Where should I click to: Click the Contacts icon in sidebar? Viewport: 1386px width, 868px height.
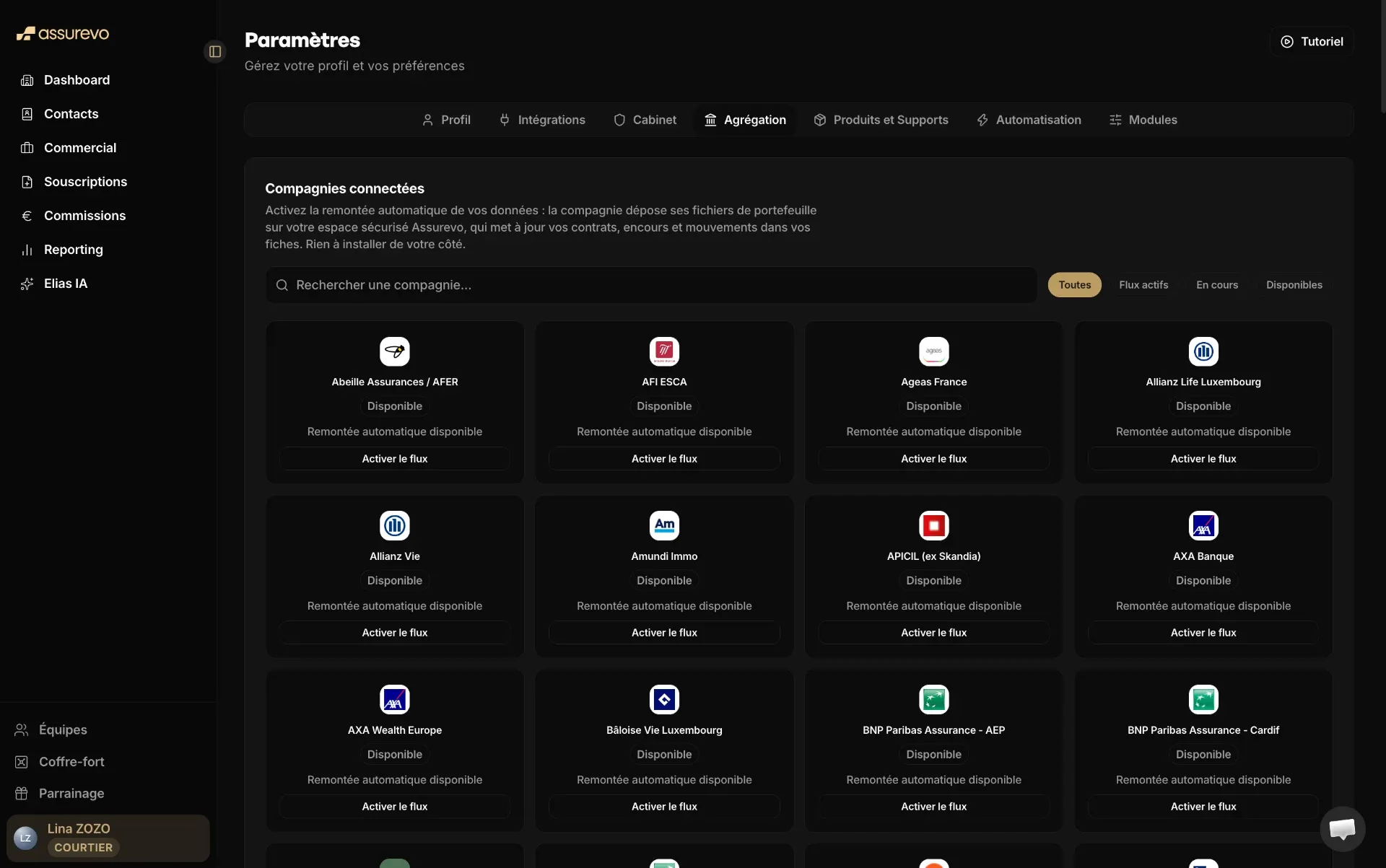27,114
